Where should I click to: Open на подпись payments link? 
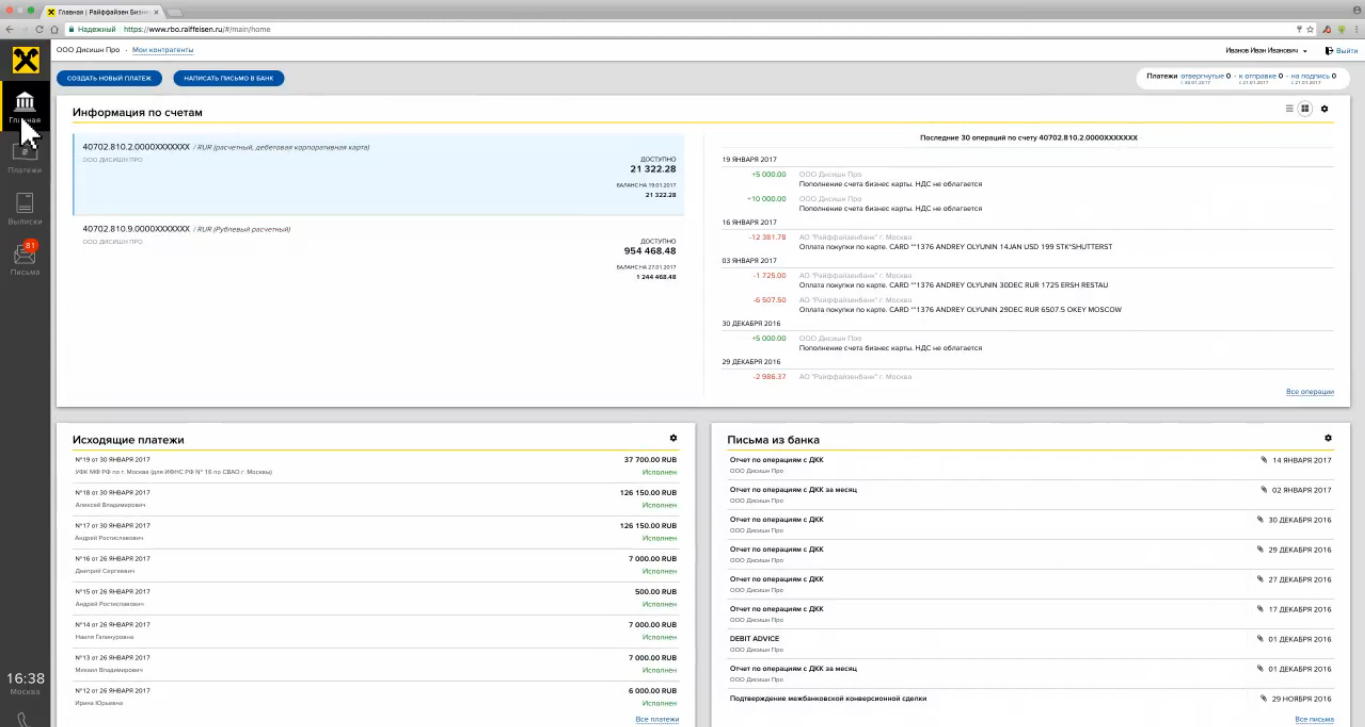click(x=1310, y=75)
